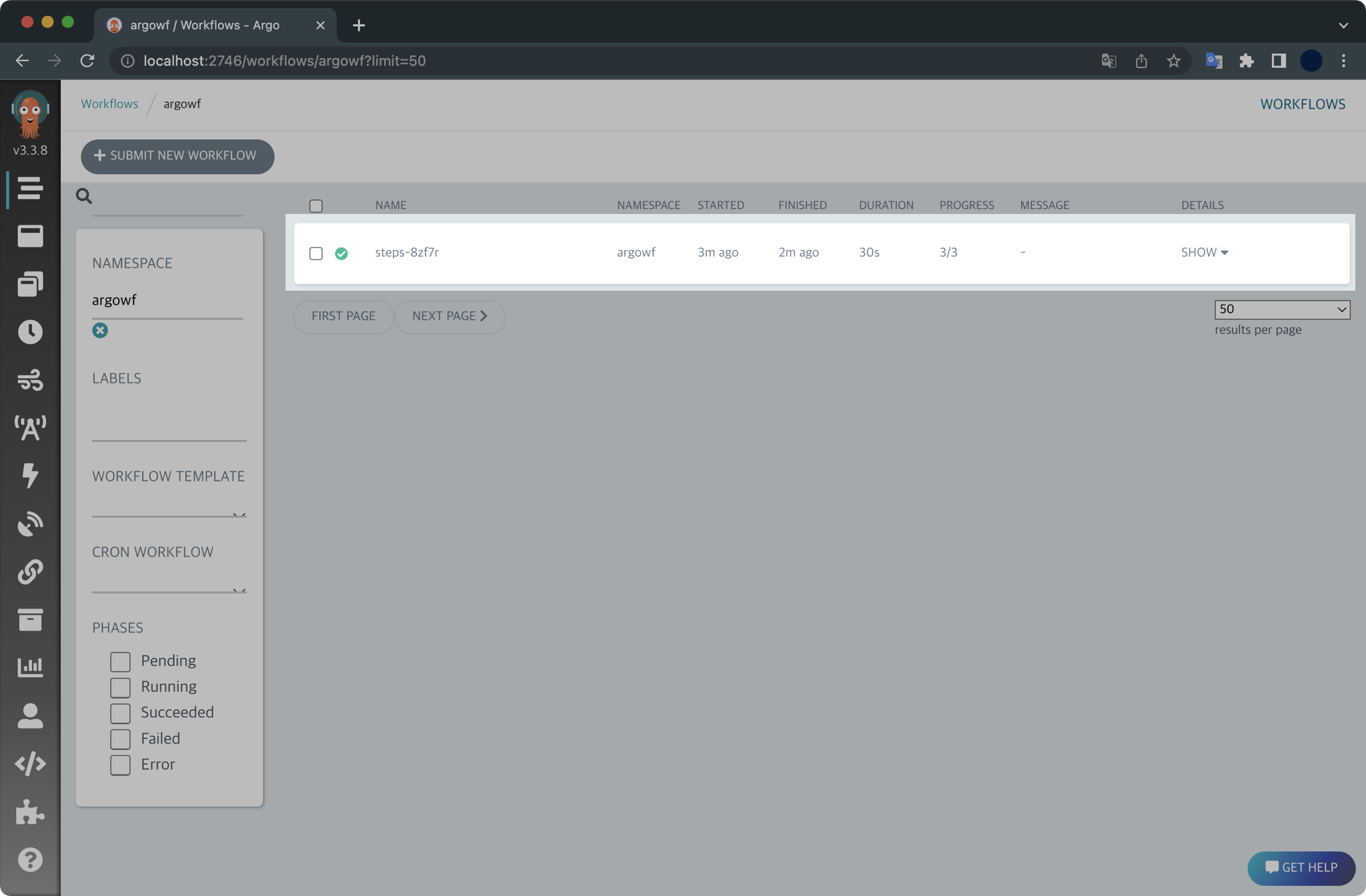Check the Failed phase checkbox filter
The width and height of the screenshot is (1366, 896).
coord(119,738)
